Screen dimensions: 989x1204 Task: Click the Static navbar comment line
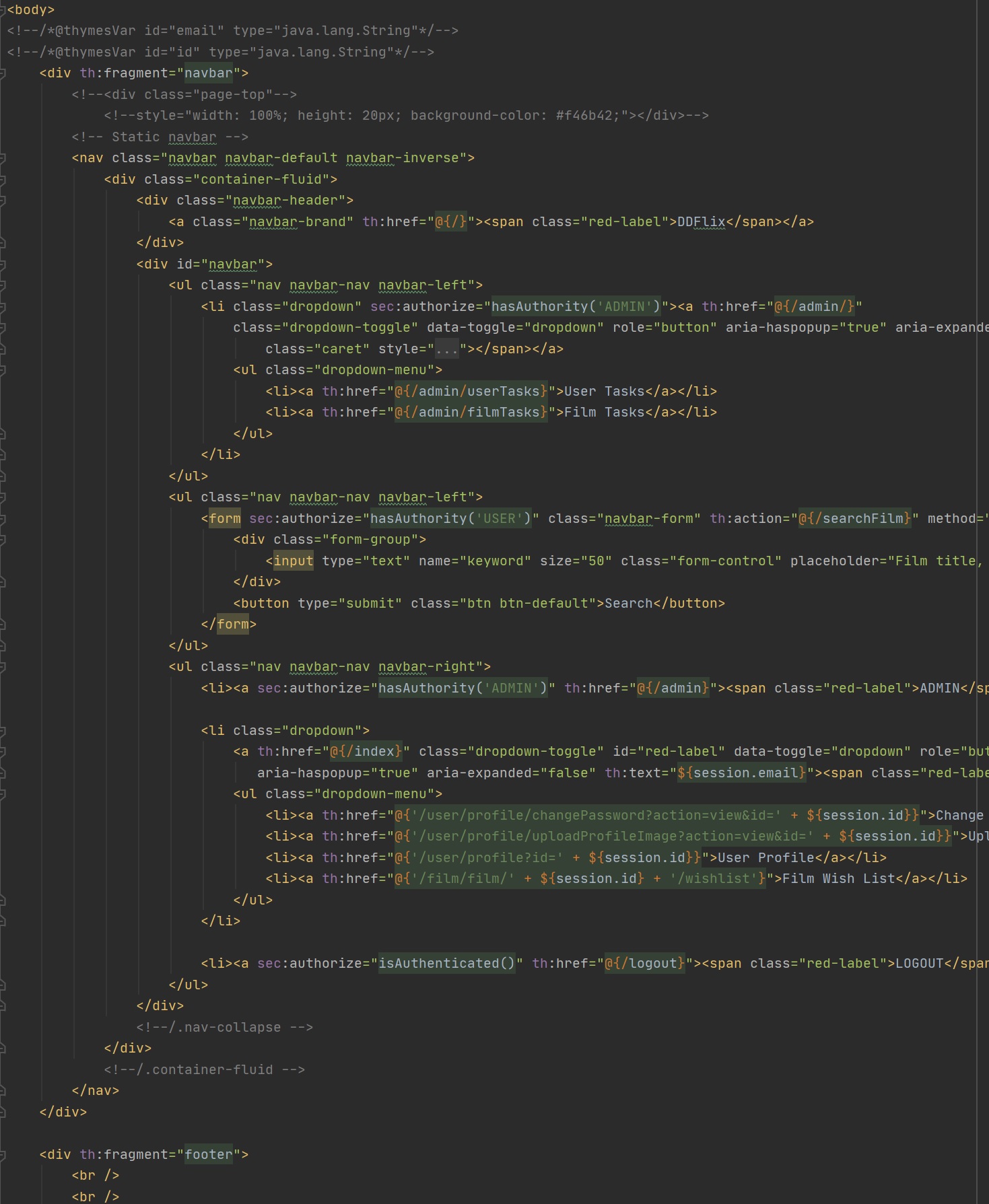tap(160, 137)
